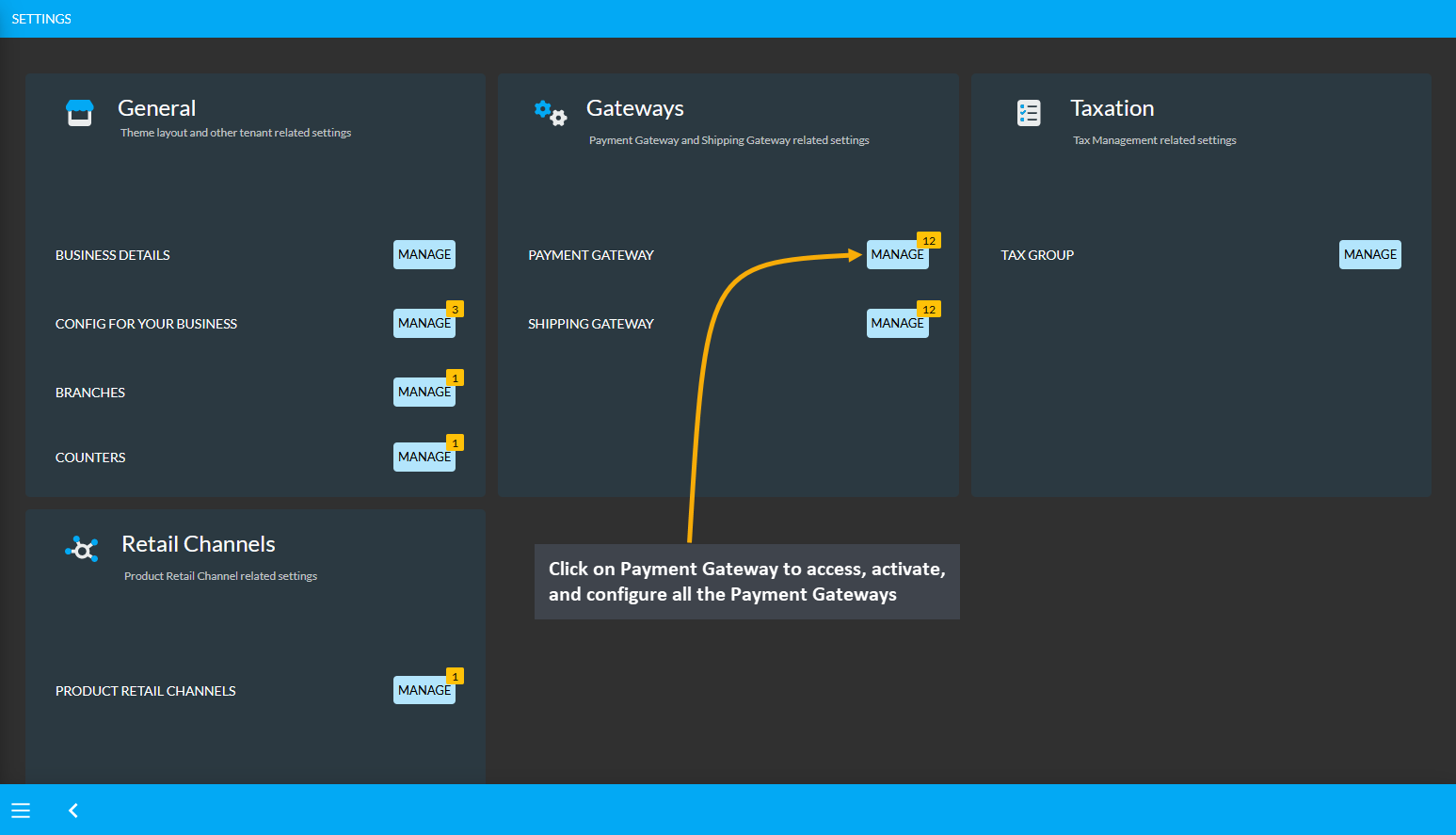Screen dimensions: 1456x835
Task: Click 'Theme layout and other tenant related settings'
Action: pyautogui.click(x=235, y=133)
